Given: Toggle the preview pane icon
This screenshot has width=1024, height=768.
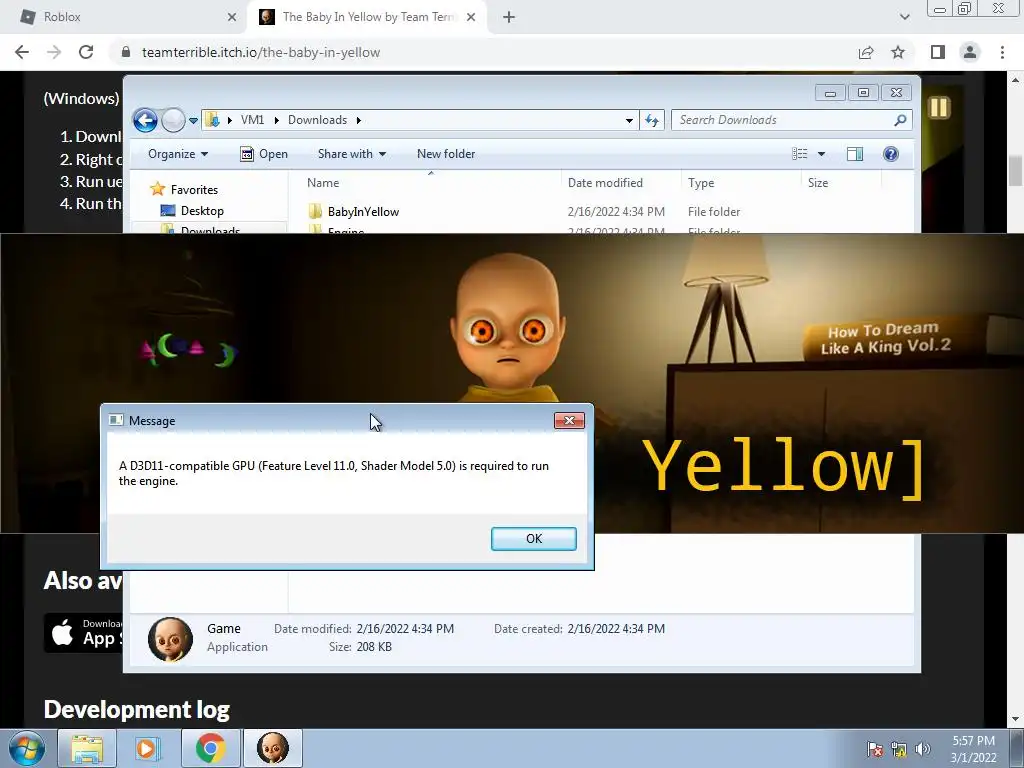Looking at the screenshot, I should (x=855, y=154).
